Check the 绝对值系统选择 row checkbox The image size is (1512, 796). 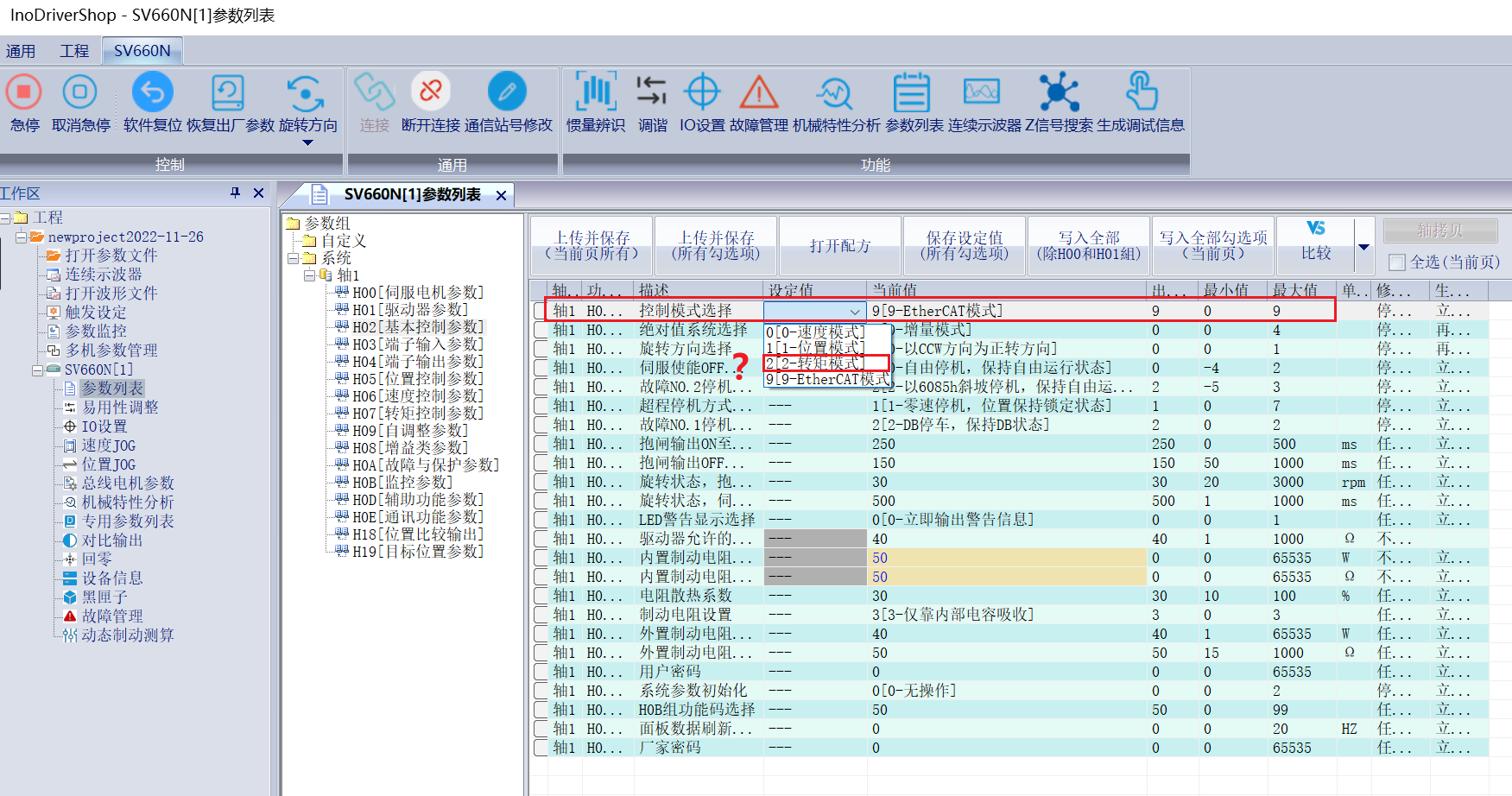click(x=541, y=330)
